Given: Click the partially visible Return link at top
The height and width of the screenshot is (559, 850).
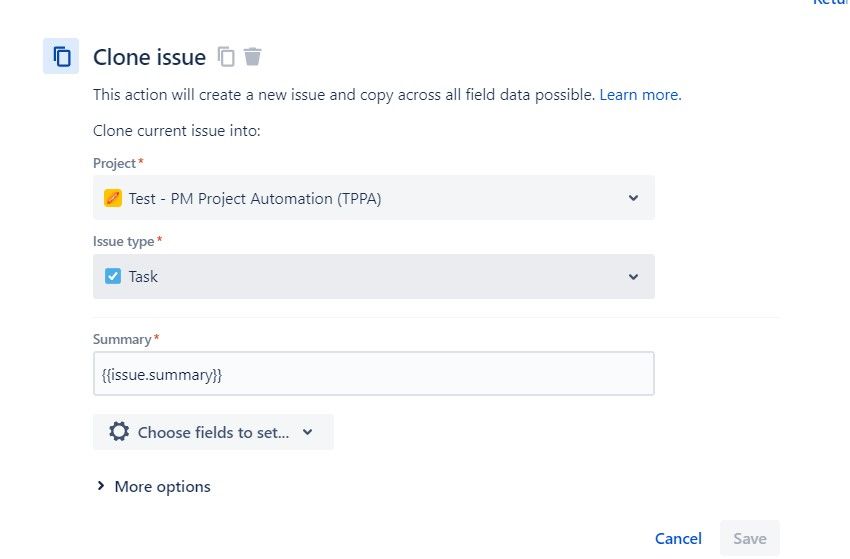Looking at the screenshot, I should (831, 3).
